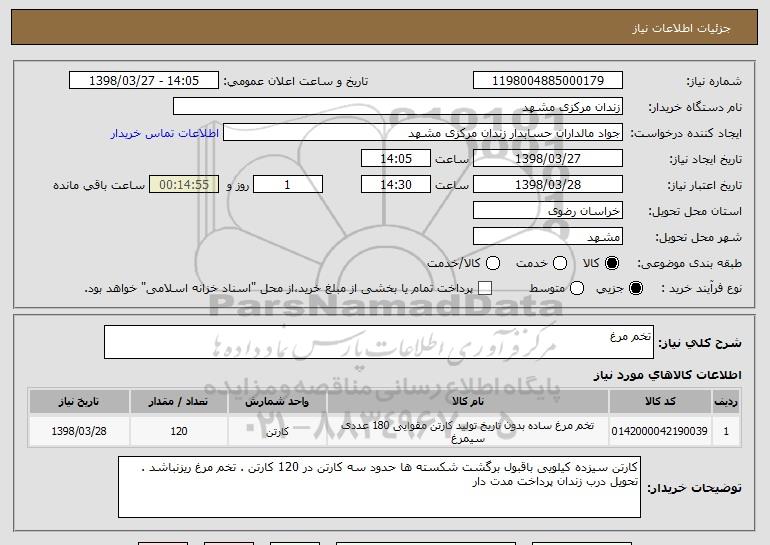Click the شماره نیاز label
The height and width of the screenshot is (545, 770).
pos(714,81)
